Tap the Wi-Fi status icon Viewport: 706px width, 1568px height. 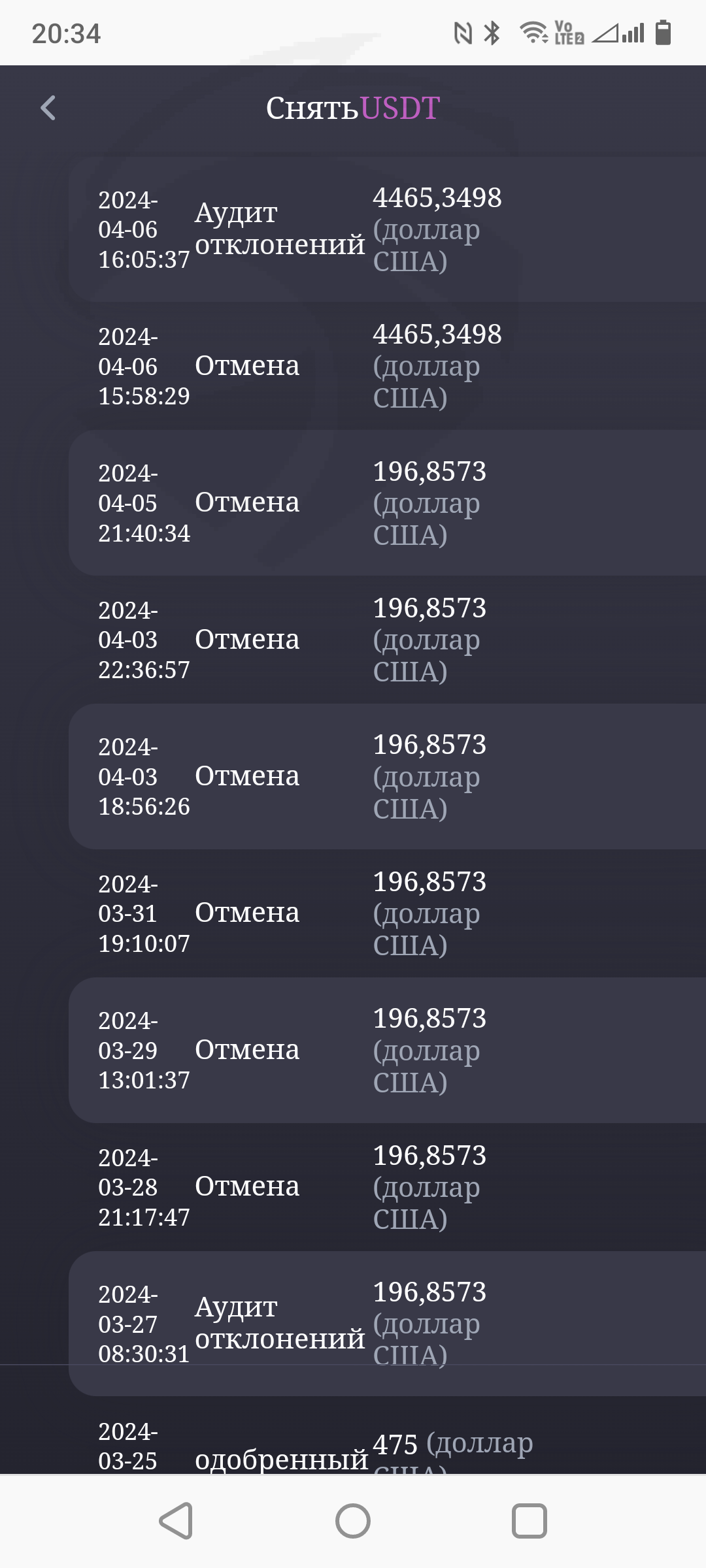tap(533, 33)
